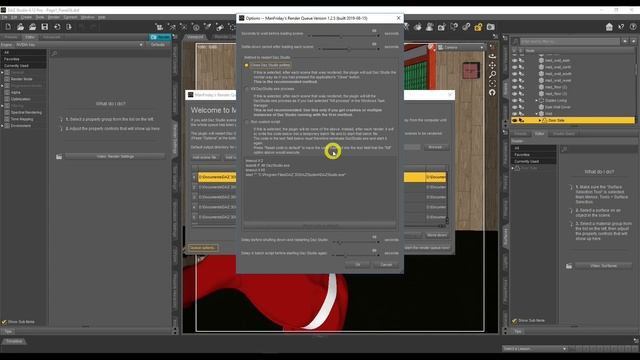Click the folder icon beside Video: Surfaces
The height and width of the screenshot is (360, 640).
pos(569,266)
